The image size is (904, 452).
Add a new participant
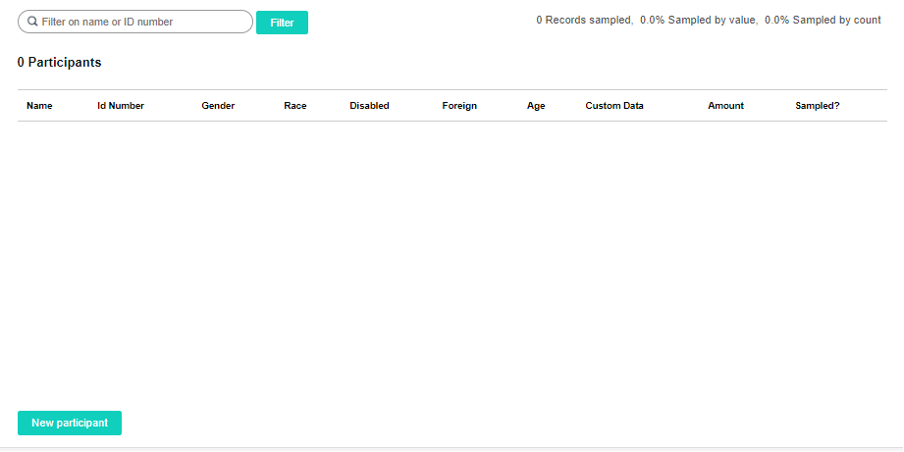(70, 423)
